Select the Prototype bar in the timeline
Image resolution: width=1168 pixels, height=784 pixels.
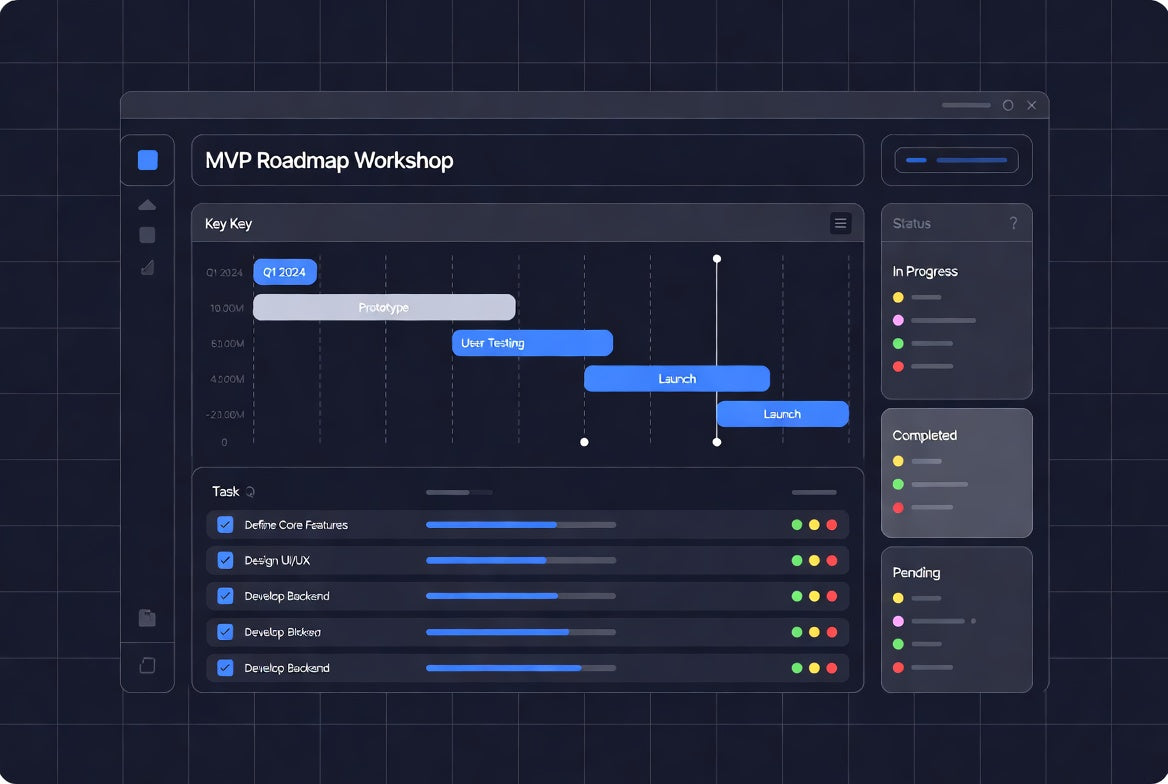point(384,307)
